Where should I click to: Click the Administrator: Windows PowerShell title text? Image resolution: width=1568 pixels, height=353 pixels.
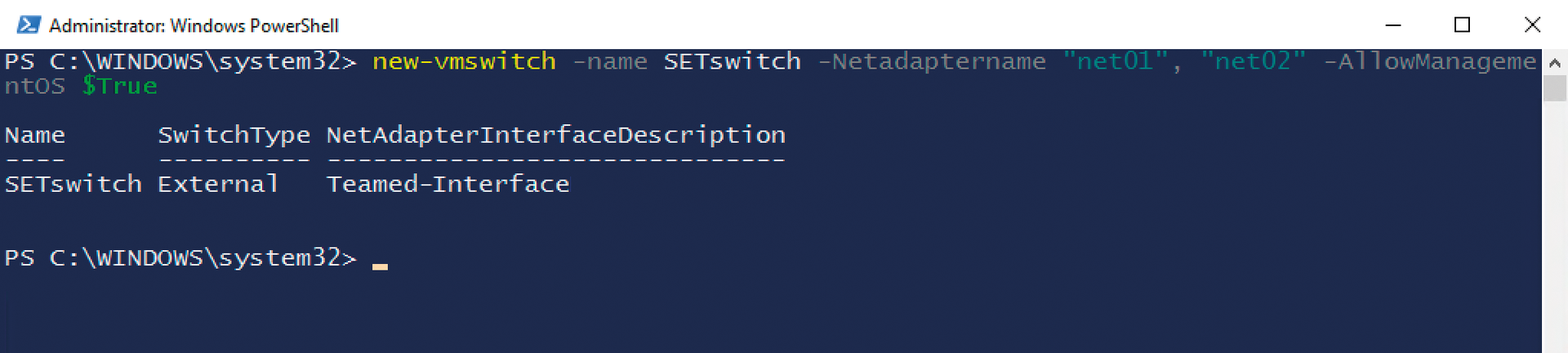point(194,26)
